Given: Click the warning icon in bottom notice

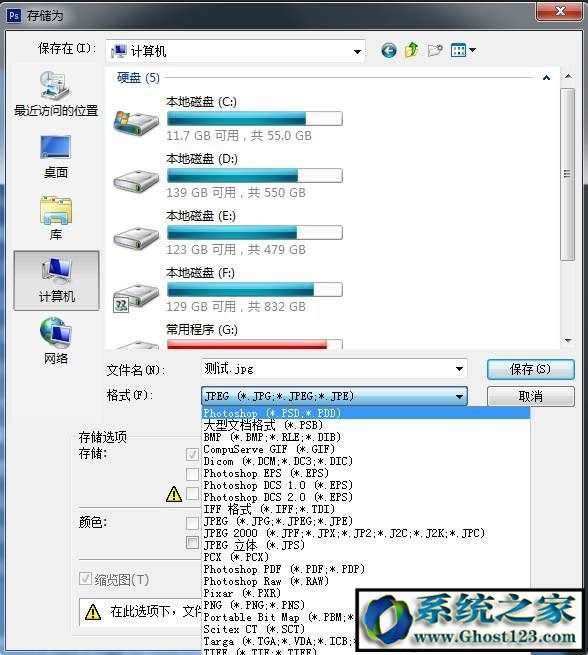Looking at the screenshot, I should point(93,612).
